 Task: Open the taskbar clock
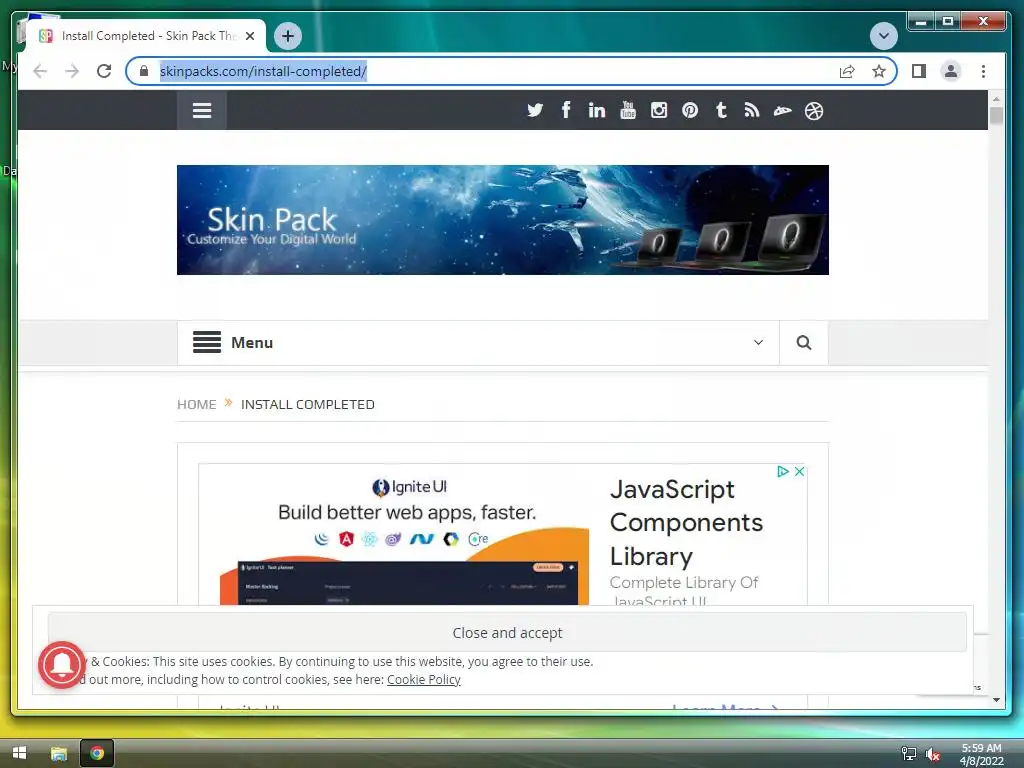(981, 754)
